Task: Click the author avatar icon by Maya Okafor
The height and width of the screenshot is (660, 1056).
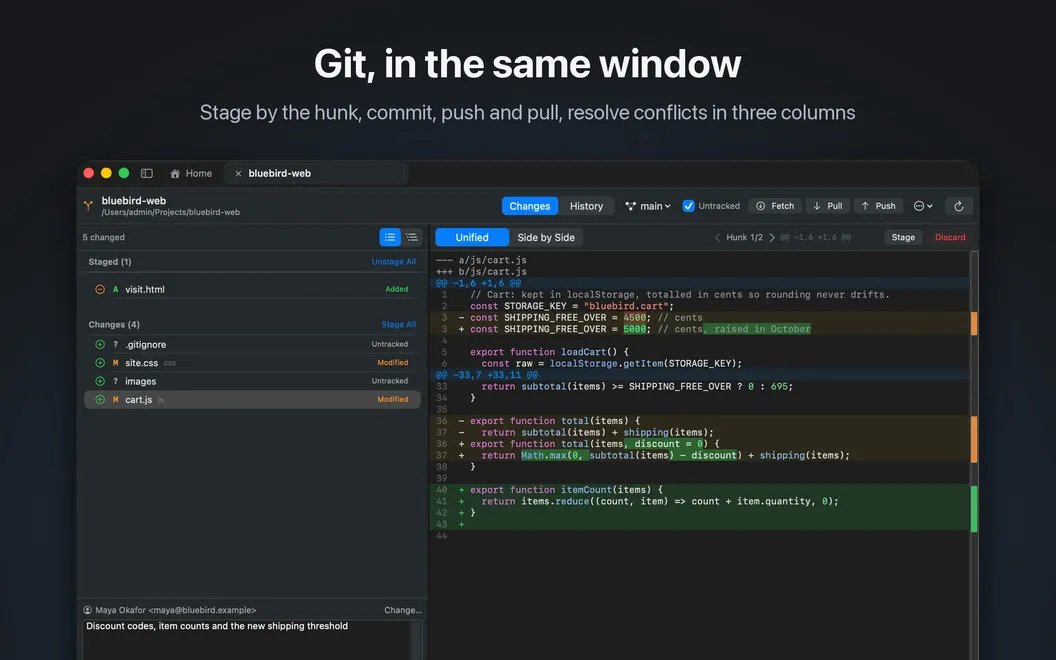Action: 88,610
